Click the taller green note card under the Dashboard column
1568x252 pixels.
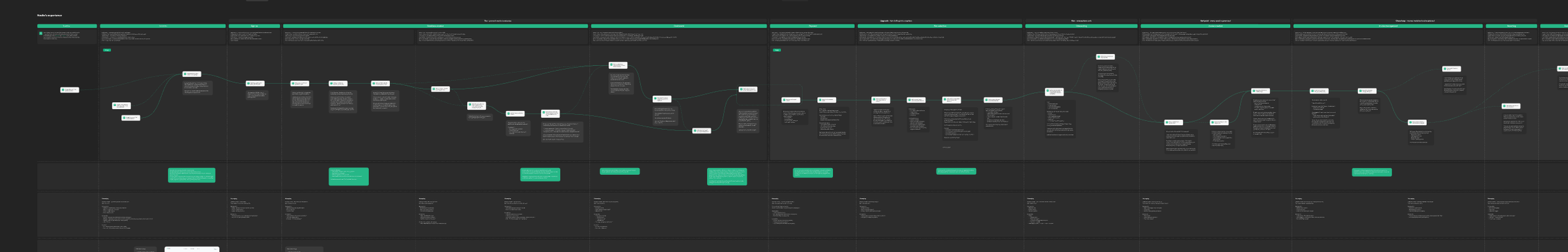(727, 176)
